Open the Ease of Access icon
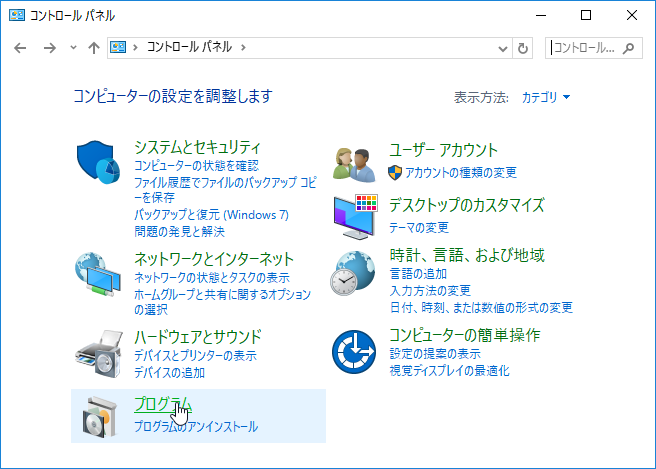Screen dimensions: 656x469 coord(354,352)
